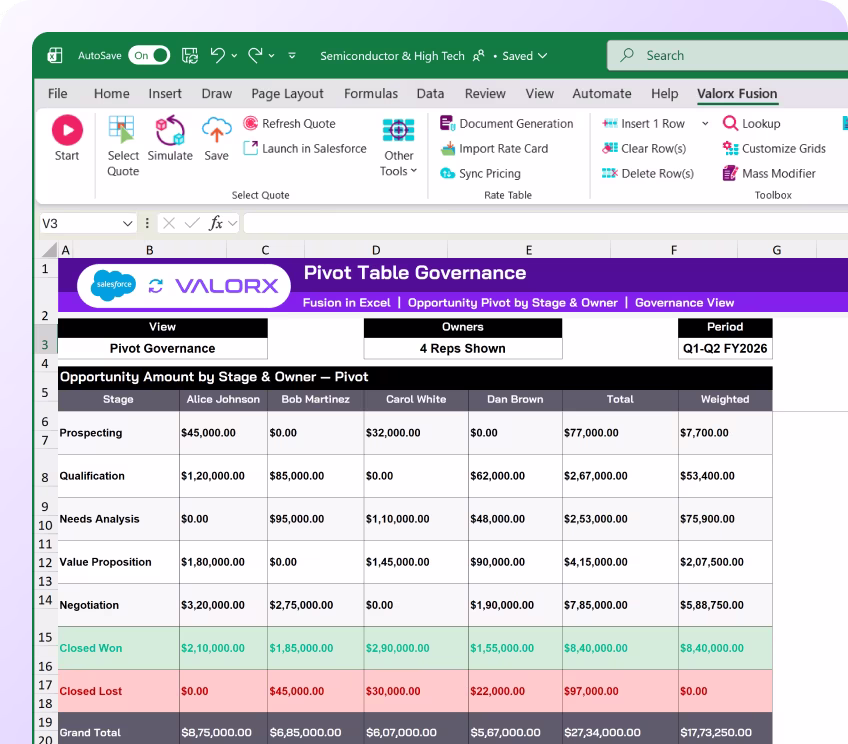Open Customize Quick Access Toolbar dropdown
Screen dimensions: 848x744
pyautogui.click(x=292, y=56)
